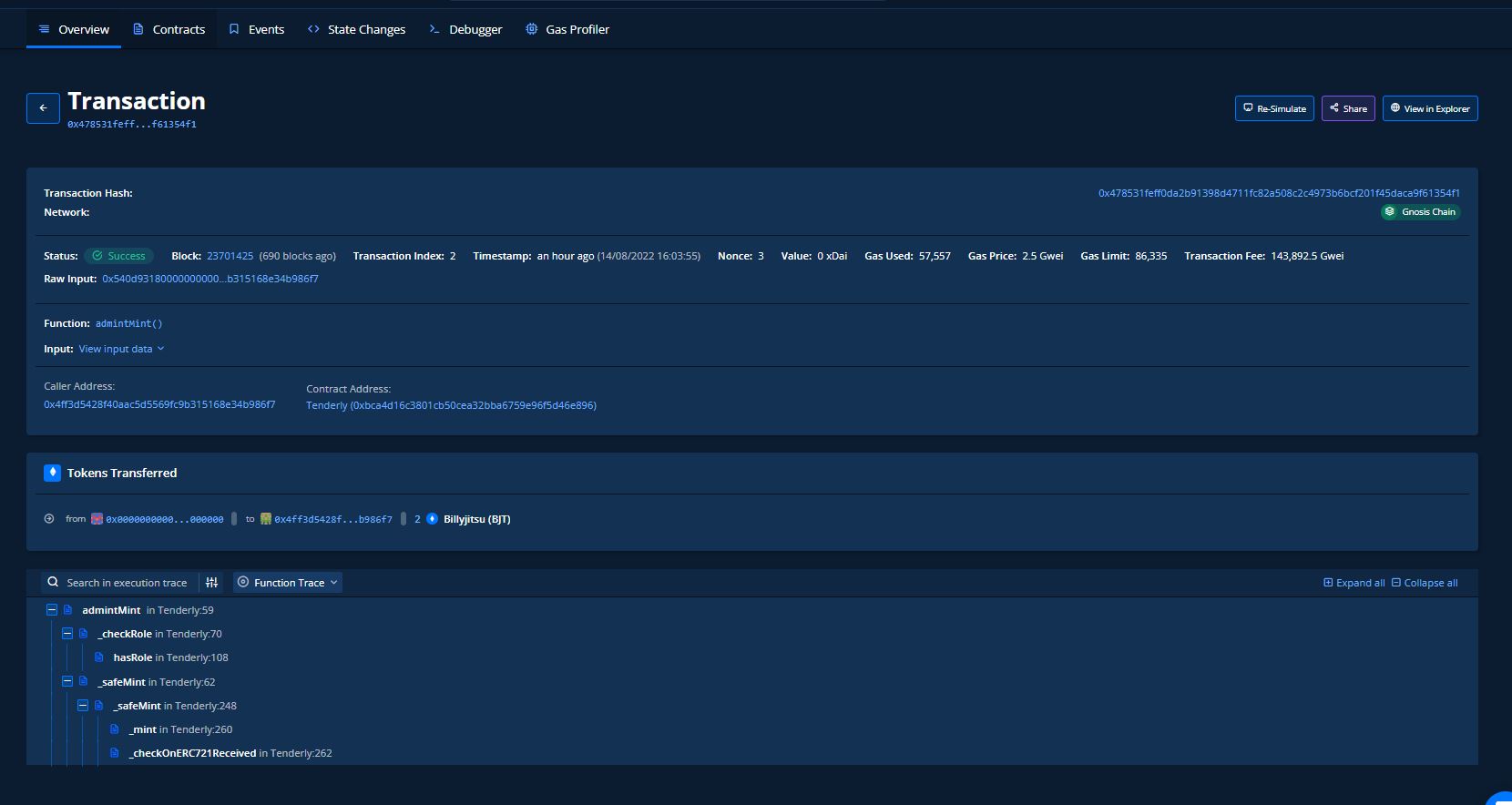Viewport: 1512px width, 805px height.
Task: Click the _mint file icon
Action: (x=114, y=729)
